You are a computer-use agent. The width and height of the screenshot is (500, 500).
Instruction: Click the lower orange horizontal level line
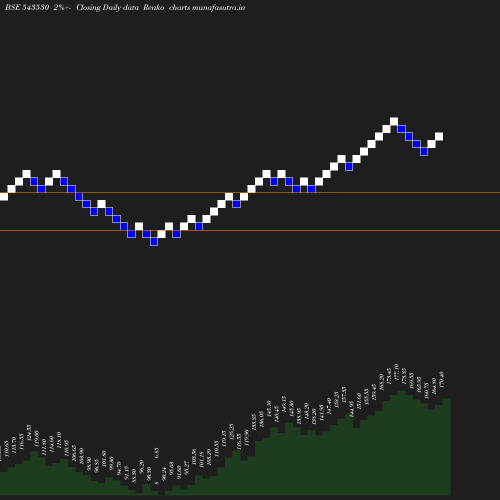click(250, 230)
